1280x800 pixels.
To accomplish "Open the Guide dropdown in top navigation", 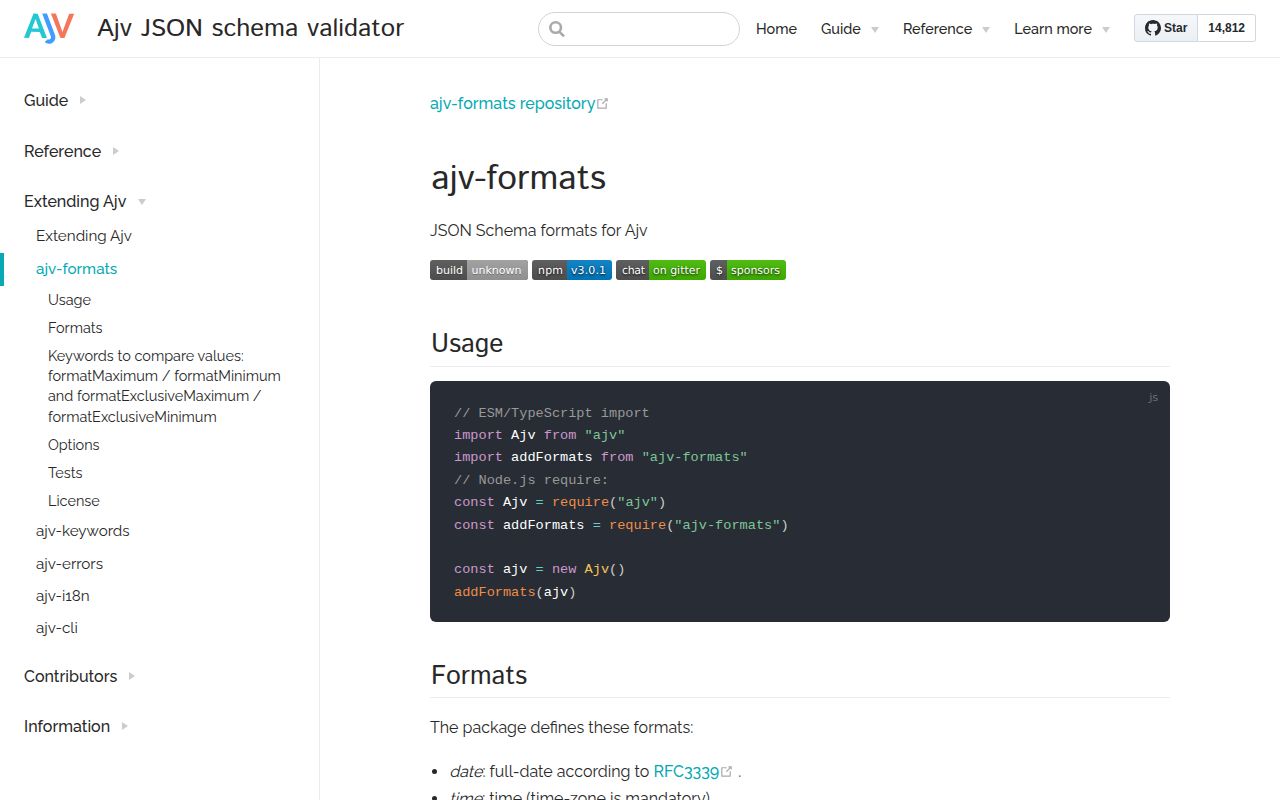I will click(x=850, y=29).
